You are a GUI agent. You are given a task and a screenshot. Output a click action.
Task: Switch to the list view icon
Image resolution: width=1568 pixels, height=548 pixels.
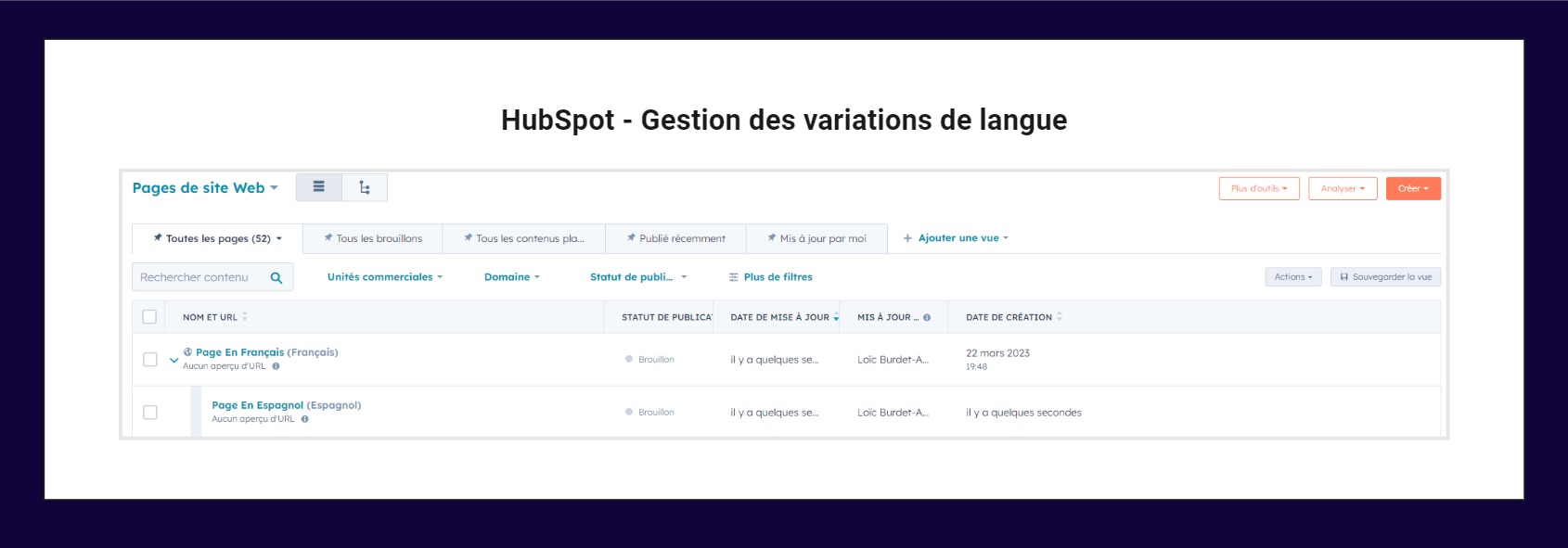[x=319, y=187]
